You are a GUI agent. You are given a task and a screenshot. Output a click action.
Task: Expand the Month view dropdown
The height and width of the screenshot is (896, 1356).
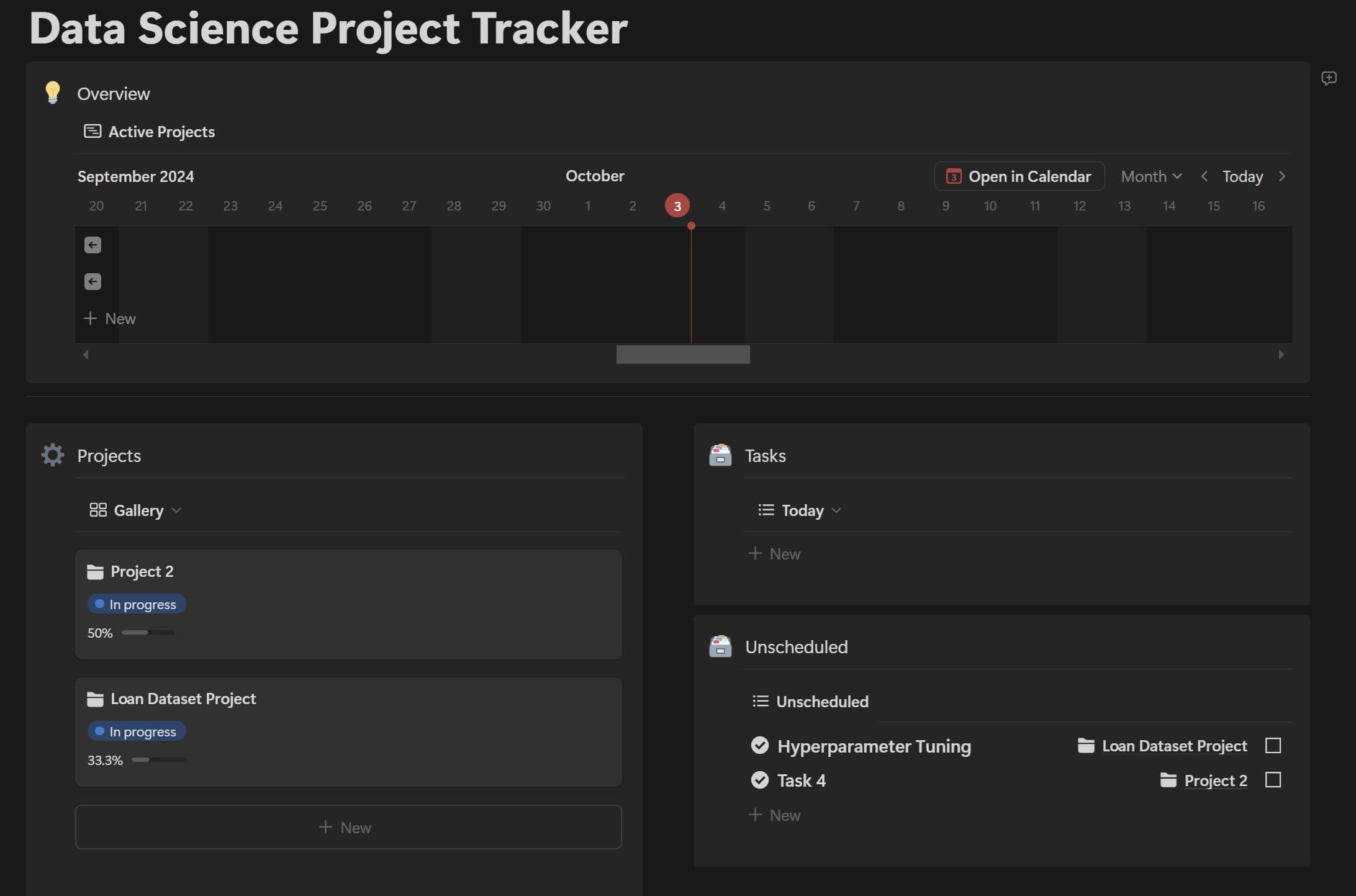click(1150, 175)
